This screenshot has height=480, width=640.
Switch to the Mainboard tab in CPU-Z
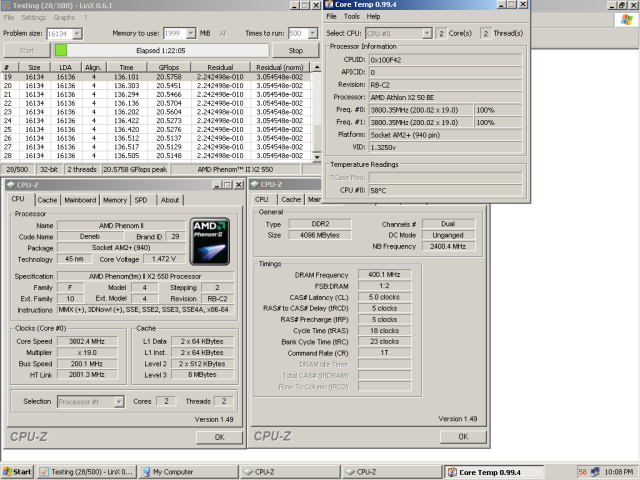[80, 200]
